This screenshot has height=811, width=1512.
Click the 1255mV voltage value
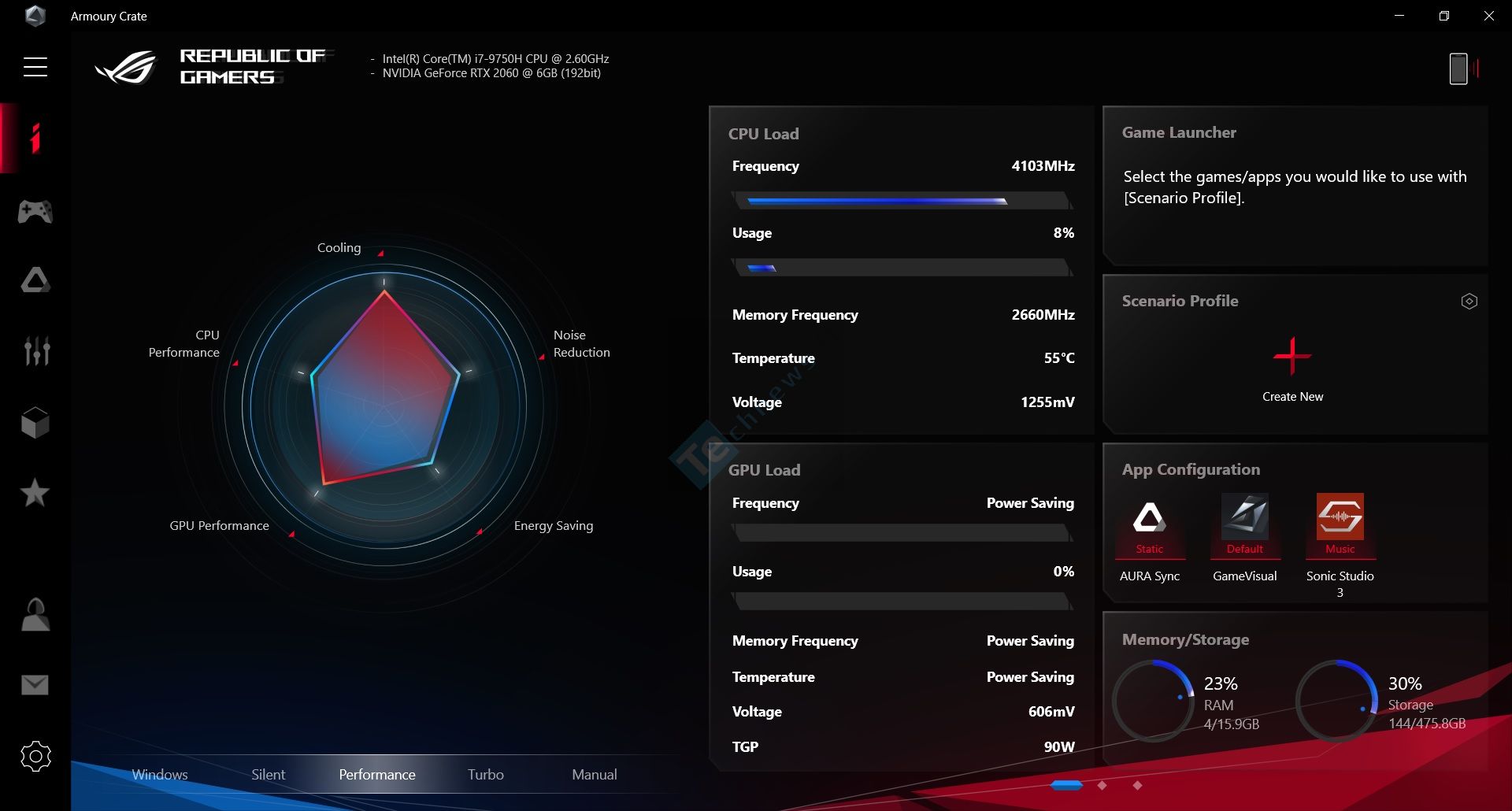[1047, 402]
